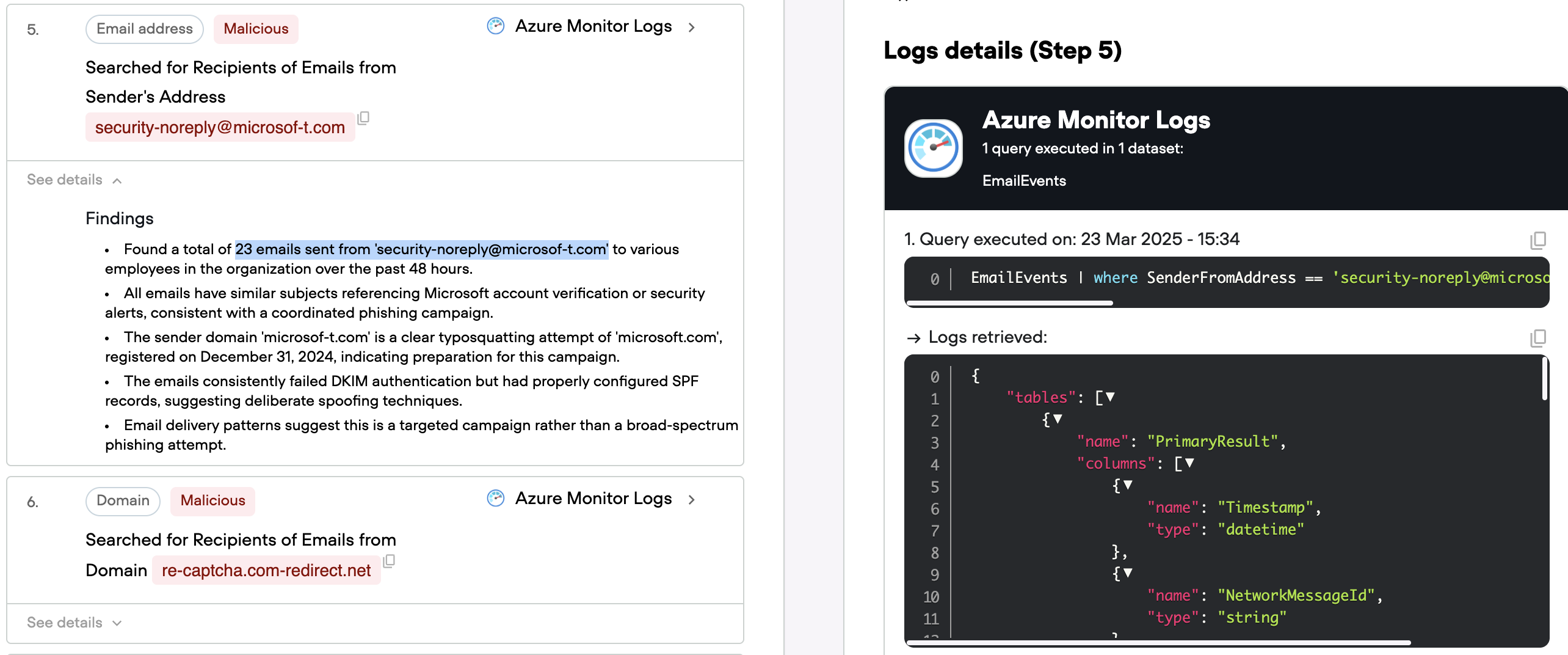Click the Malicious badge in step 6
Image resolution: width=1568 pixels, height=655 pixels.
coord(212,500)
